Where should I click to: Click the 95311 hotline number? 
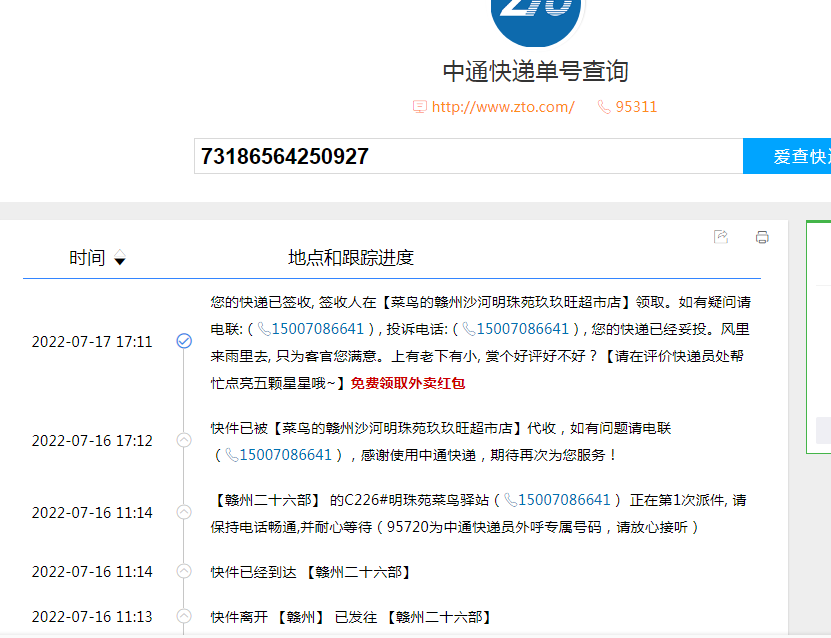[636, 107]
